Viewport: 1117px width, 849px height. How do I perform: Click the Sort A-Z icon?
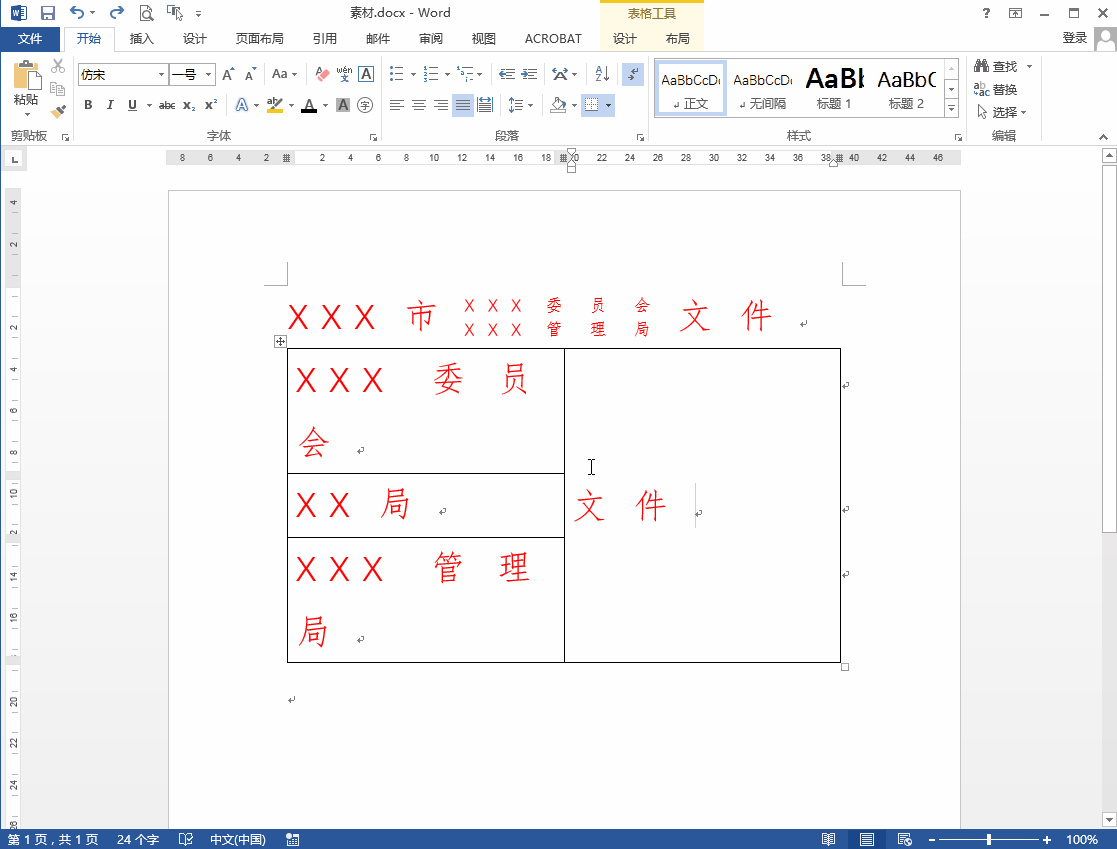[602, 74]
